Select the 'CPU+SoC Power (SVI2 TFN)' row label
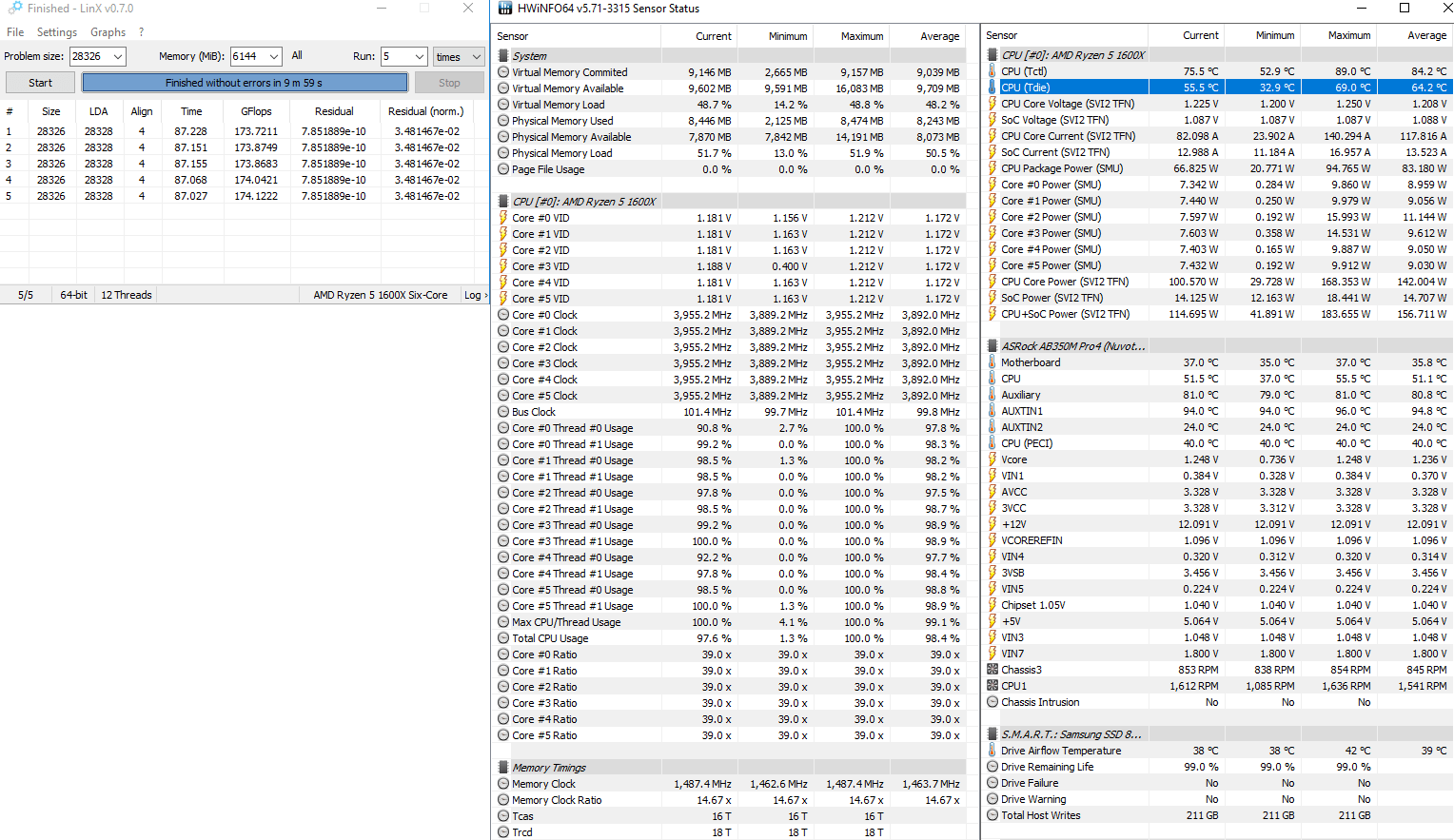Image resolution: width=1454 pixels, height=840 pixels. click(1065, 314)
